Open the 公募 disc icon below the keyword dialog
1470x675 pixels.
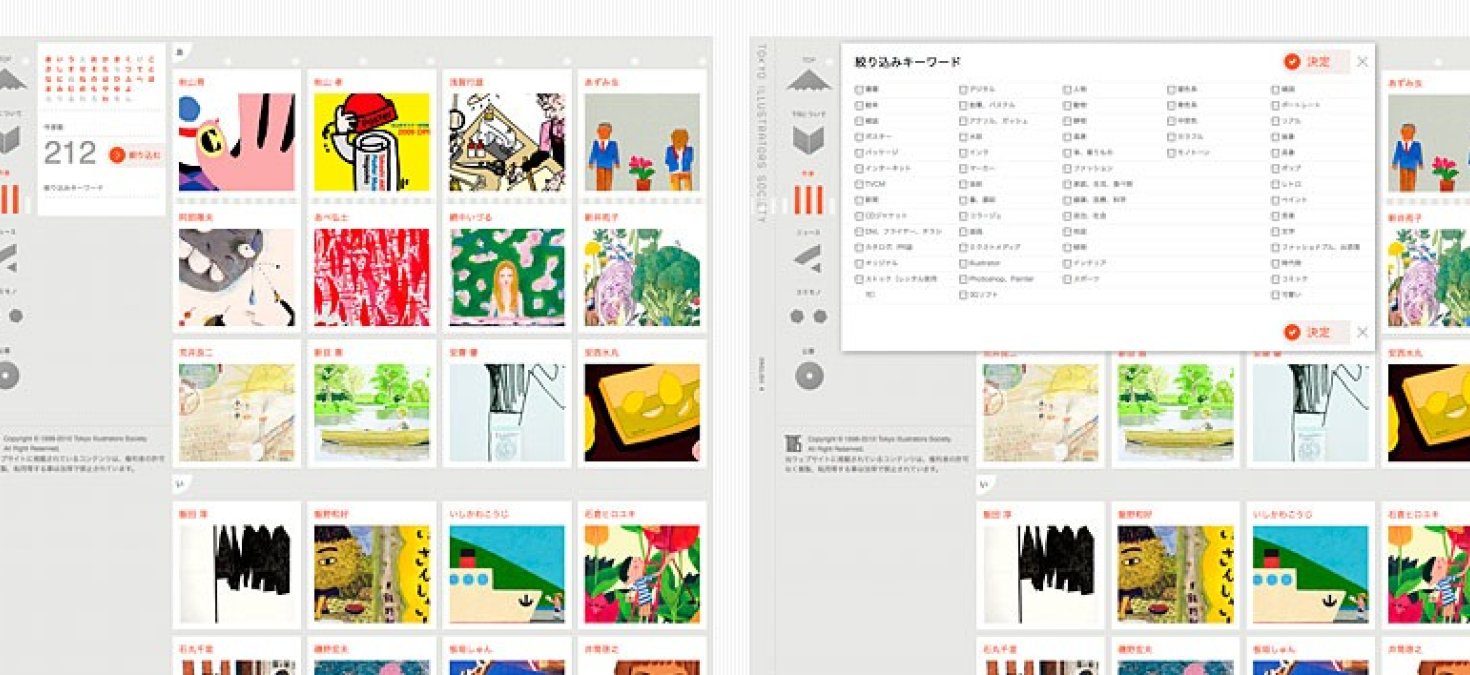[808, 376]
